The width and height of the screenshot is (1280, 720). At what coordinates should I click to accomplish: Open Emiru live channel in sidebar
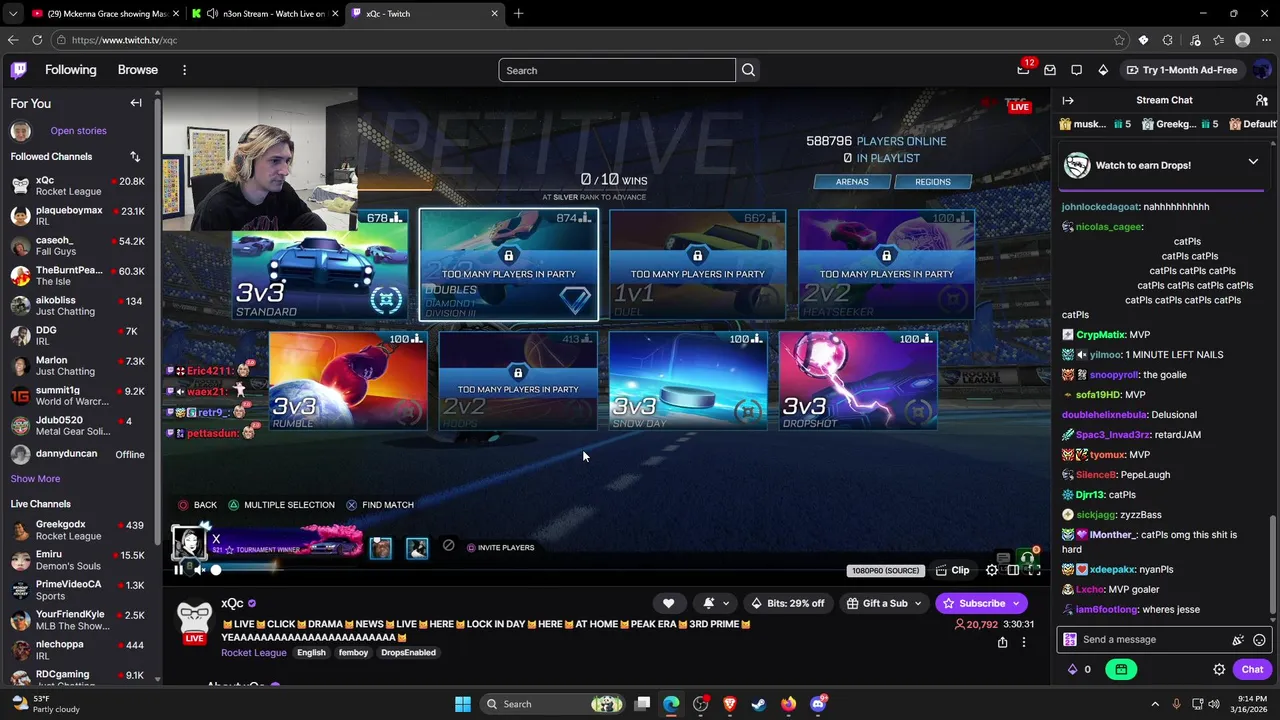pyautogui.click(x=78, y=560)
